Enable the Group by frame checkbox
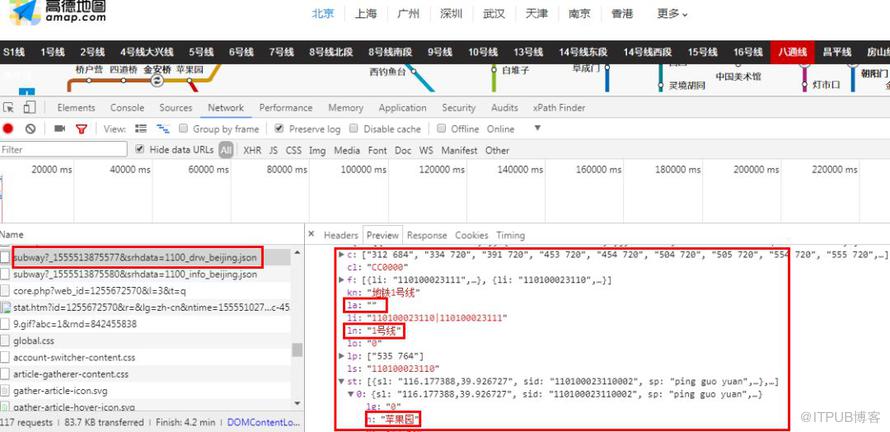Viewport: 890px width, 432px height. pos(184,129)
